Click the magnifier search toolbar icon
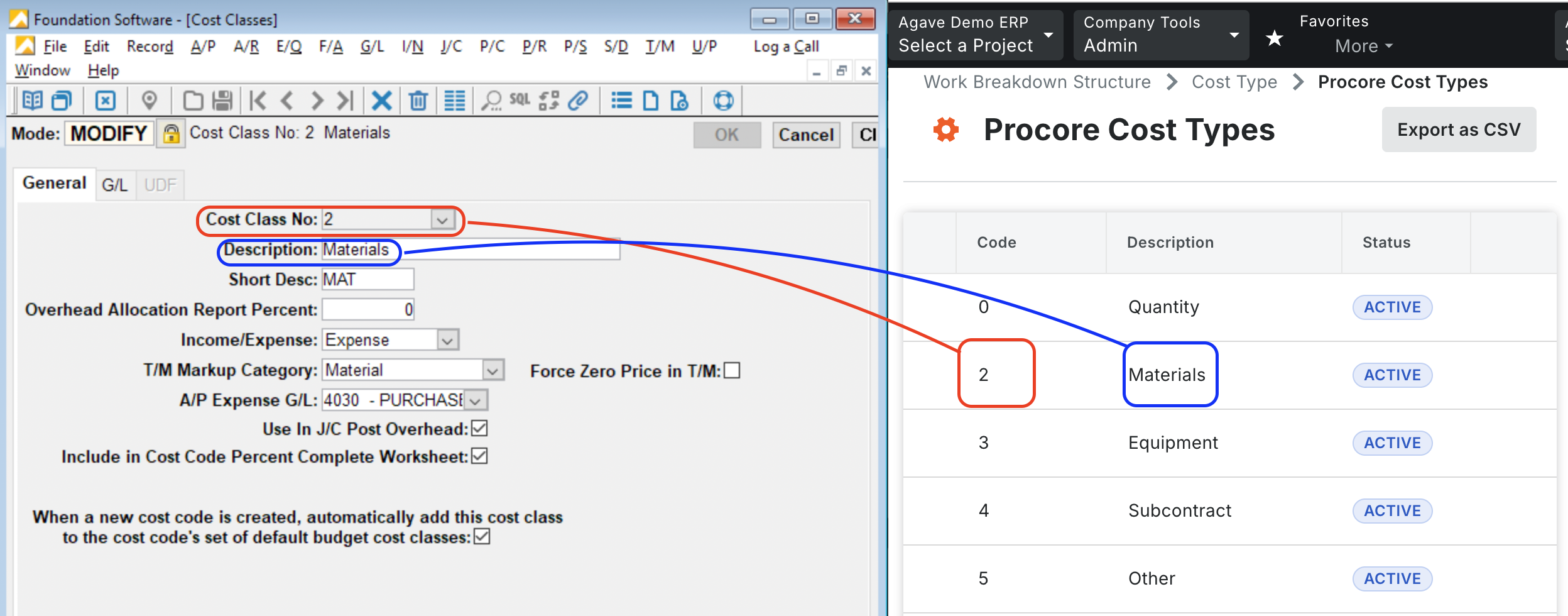Screen dimensions: 1568x616 (491, 101)
